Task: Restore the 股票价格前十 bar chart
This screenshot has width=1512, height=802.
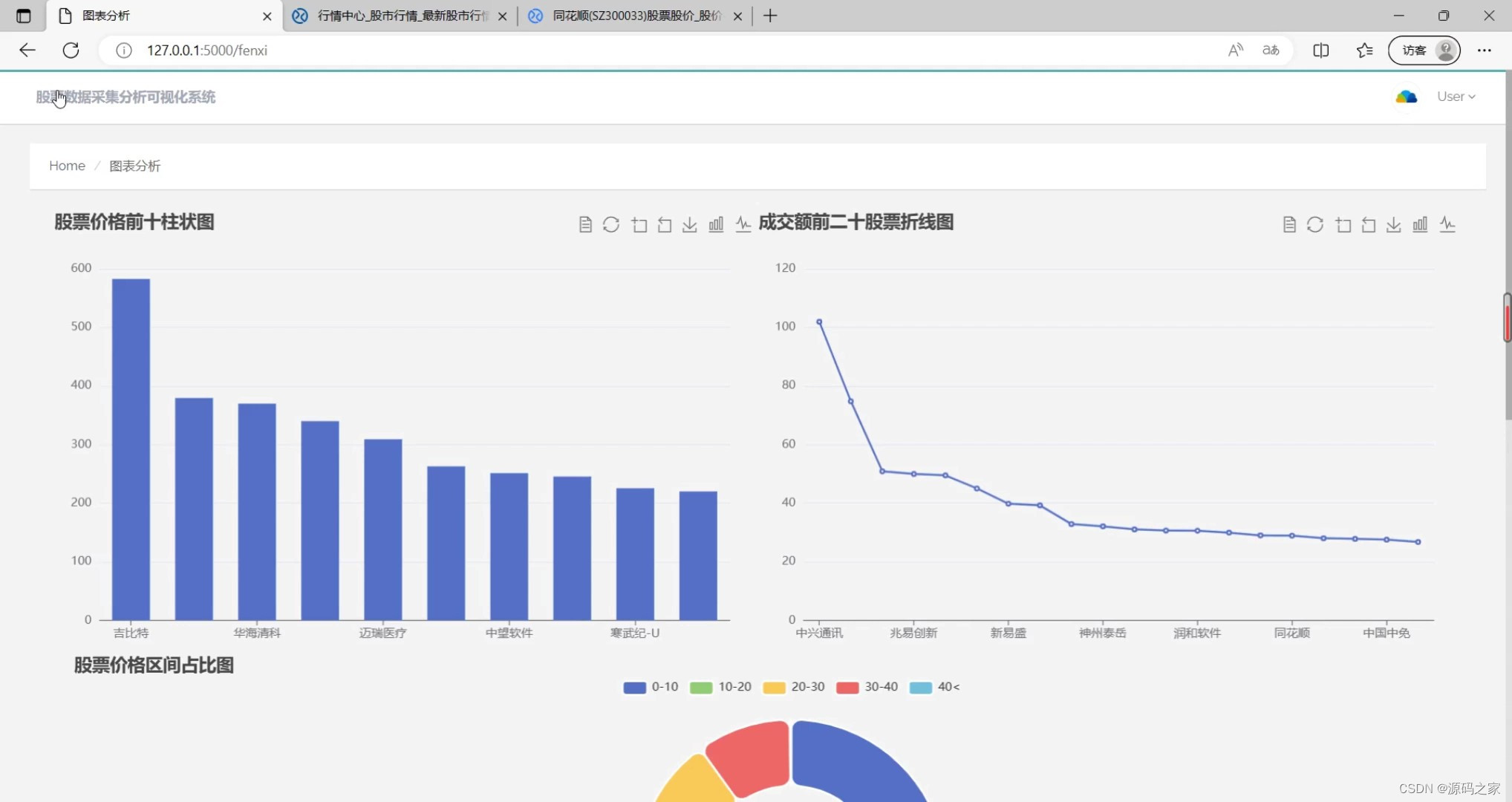Action: [x=611, y=224]
